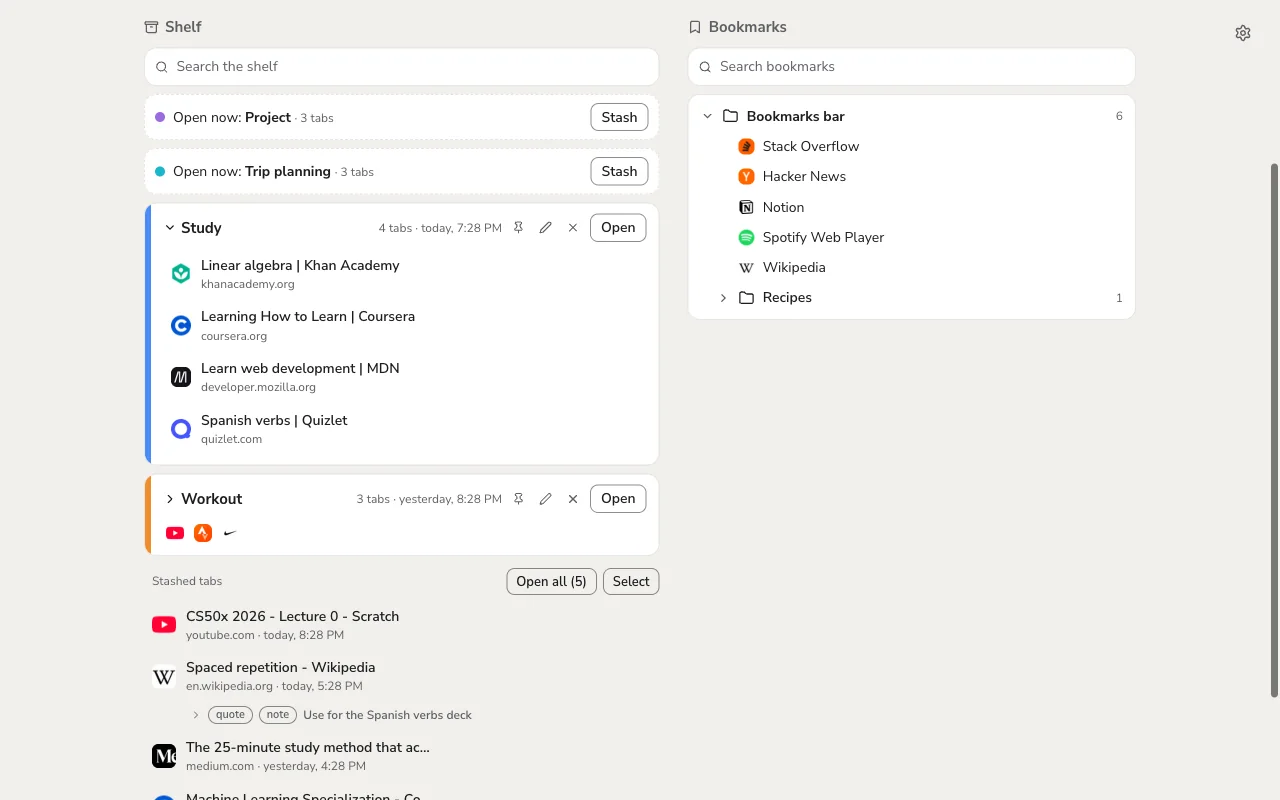Image resolution: width=1280 pixels, height=800 pixels.
Task: Pin the Workout group
Action: pos(518,499)
